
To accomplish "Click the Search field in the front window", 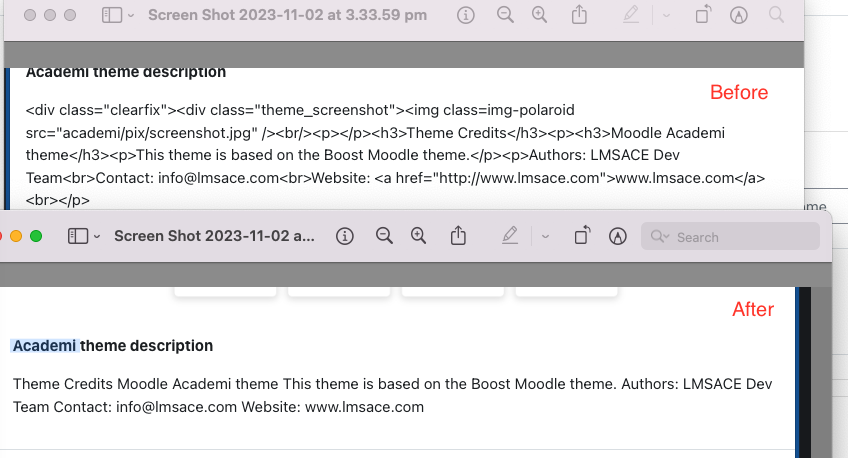I will click(730, 236).
